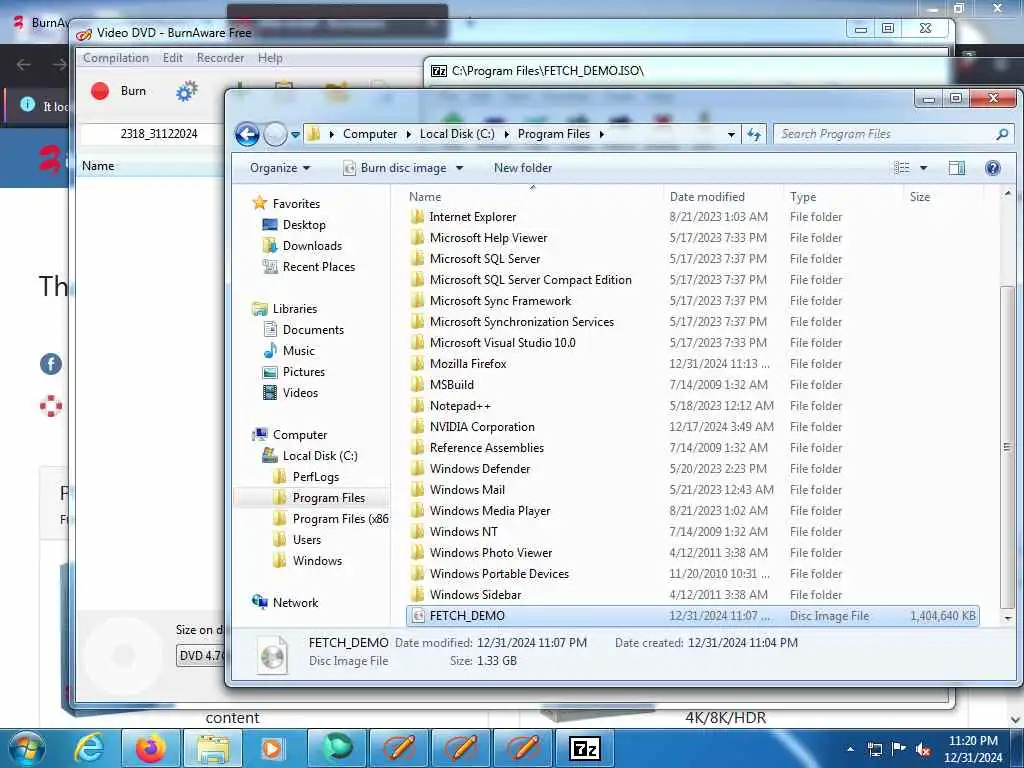Sort by Date modified column header
Image resolution: width=1024 pixels, height=768 pixels.
point(707,197)
